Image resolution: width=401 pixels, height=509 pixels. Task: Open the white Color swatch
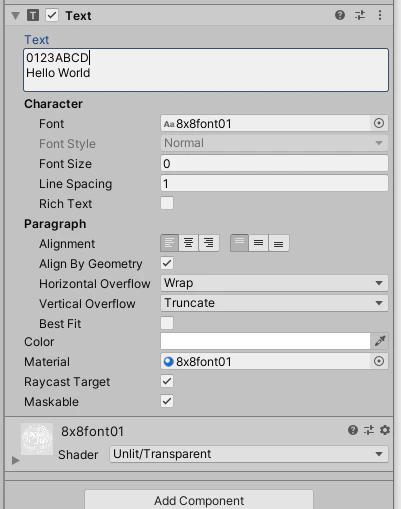click(x=265, y=341)
